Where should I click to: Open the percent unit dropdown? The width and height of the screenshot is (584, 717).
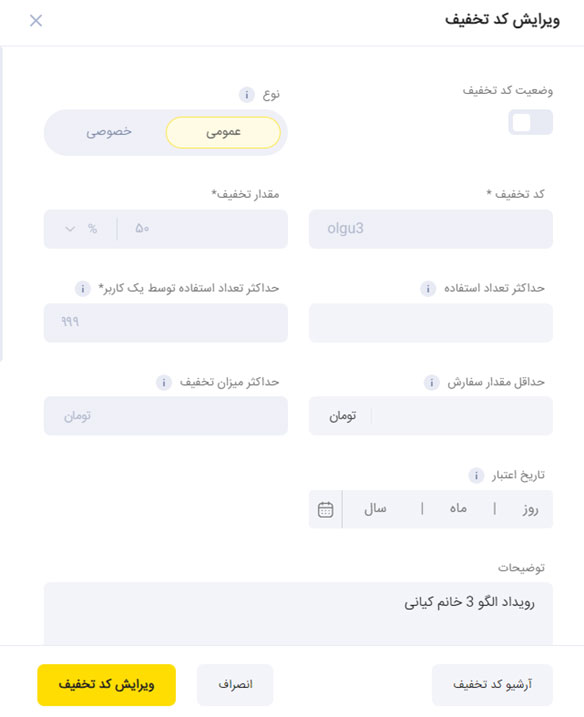click(81, 229)
